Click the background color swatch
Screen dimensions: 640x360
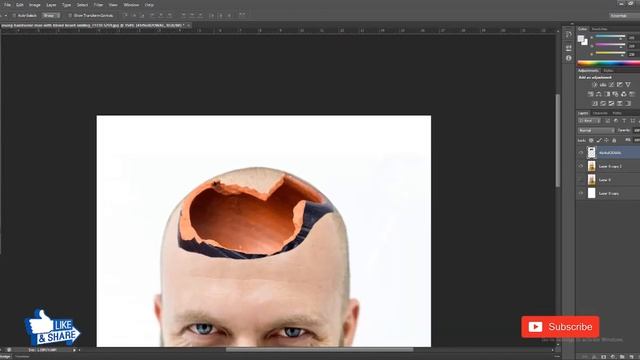585,42
